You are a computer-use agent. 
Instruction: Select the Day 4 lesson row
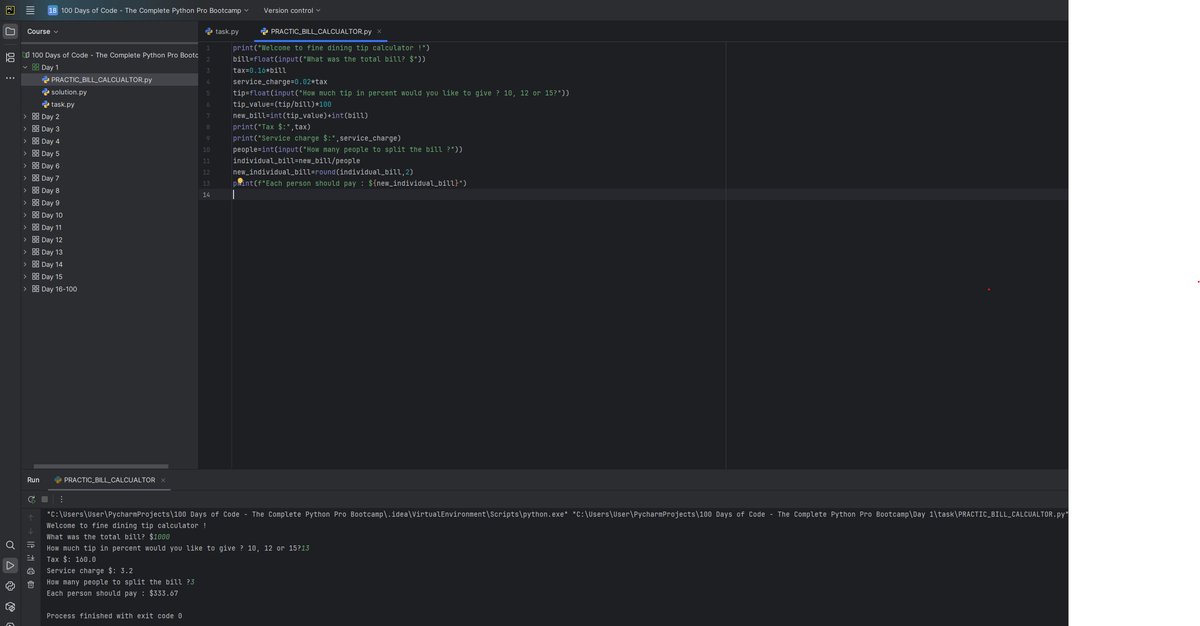click(109, 141)
